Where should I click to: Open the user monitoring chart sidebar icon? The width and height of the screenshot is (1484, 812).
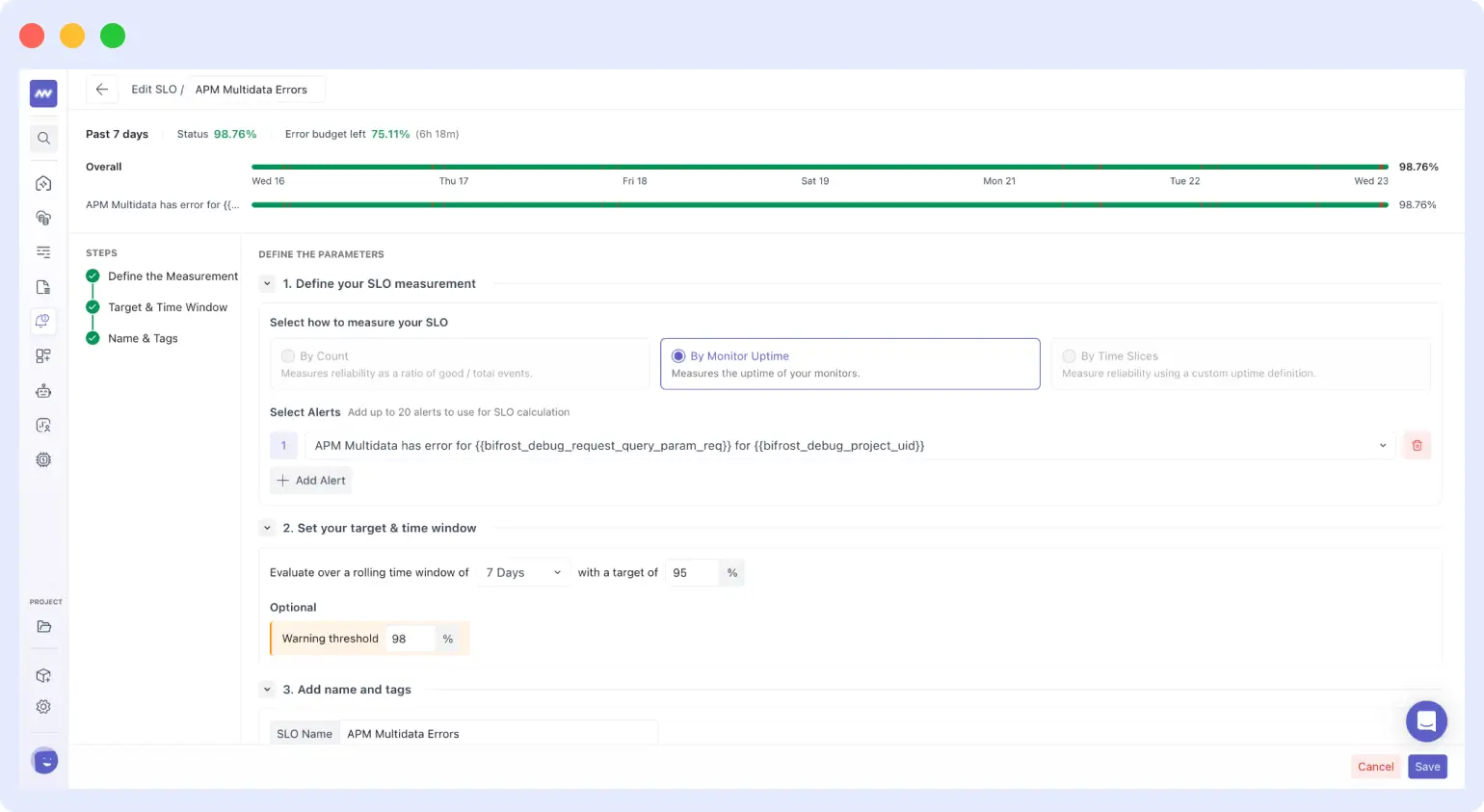tap(43, 426)
